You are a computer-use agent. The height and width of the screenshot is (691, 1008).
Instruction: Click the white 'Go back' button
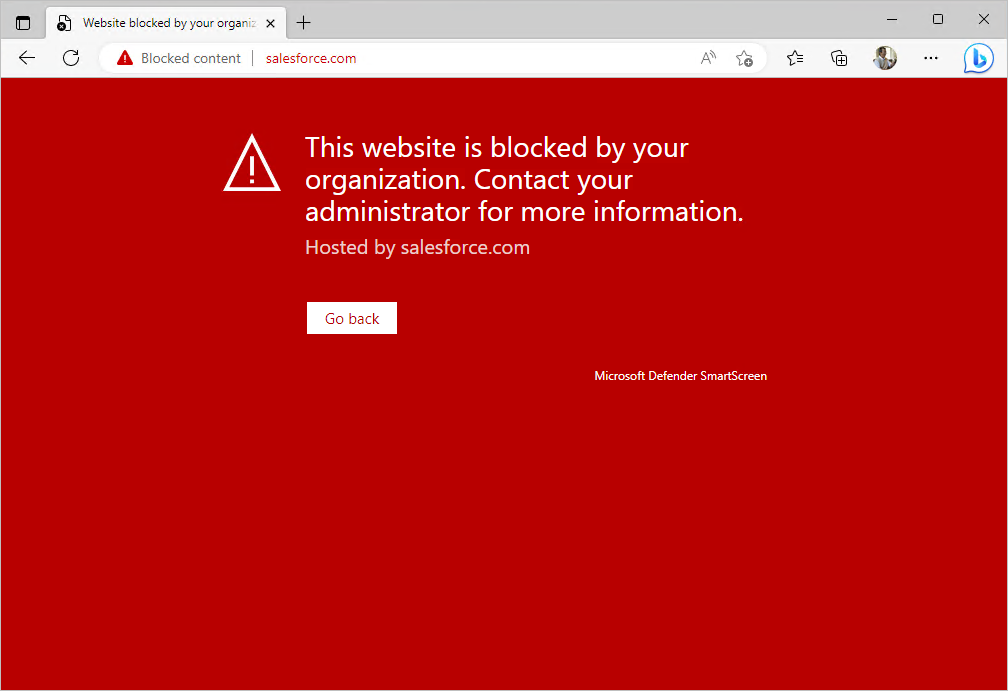[352, 318]
